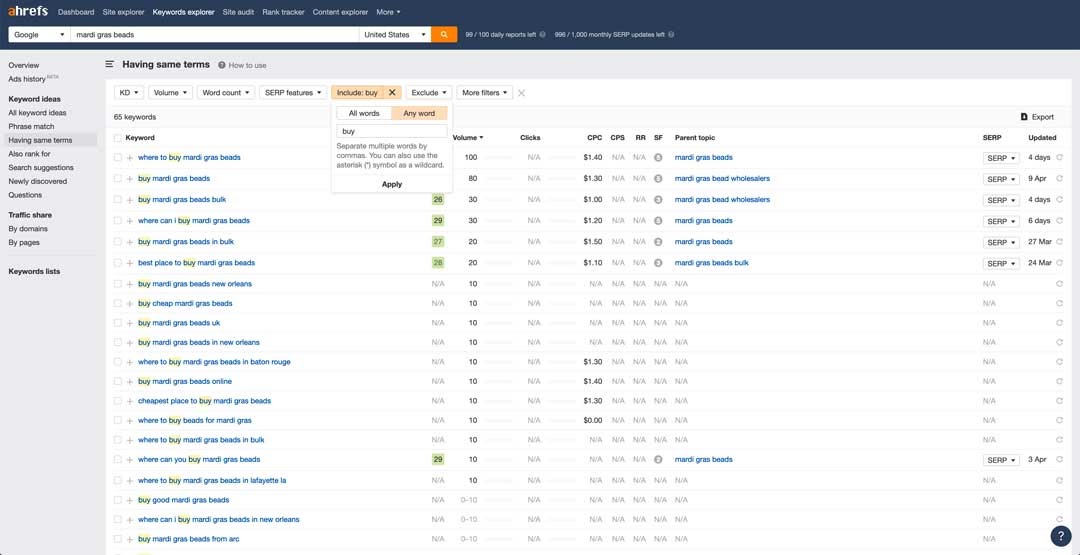Click the include words text field
Screen dimensions: 1080x555
tap(392, 131)
